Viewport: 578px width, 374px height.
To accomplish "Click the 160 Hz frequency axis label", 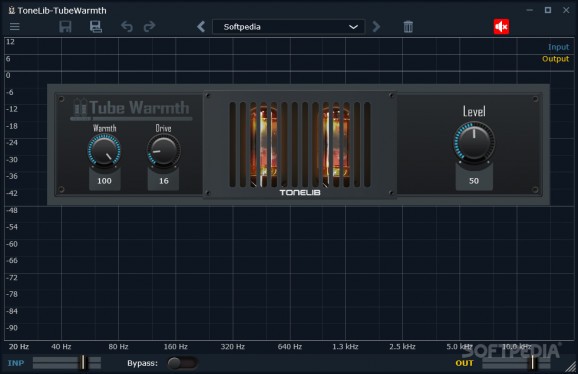I will tap(175, 346).
